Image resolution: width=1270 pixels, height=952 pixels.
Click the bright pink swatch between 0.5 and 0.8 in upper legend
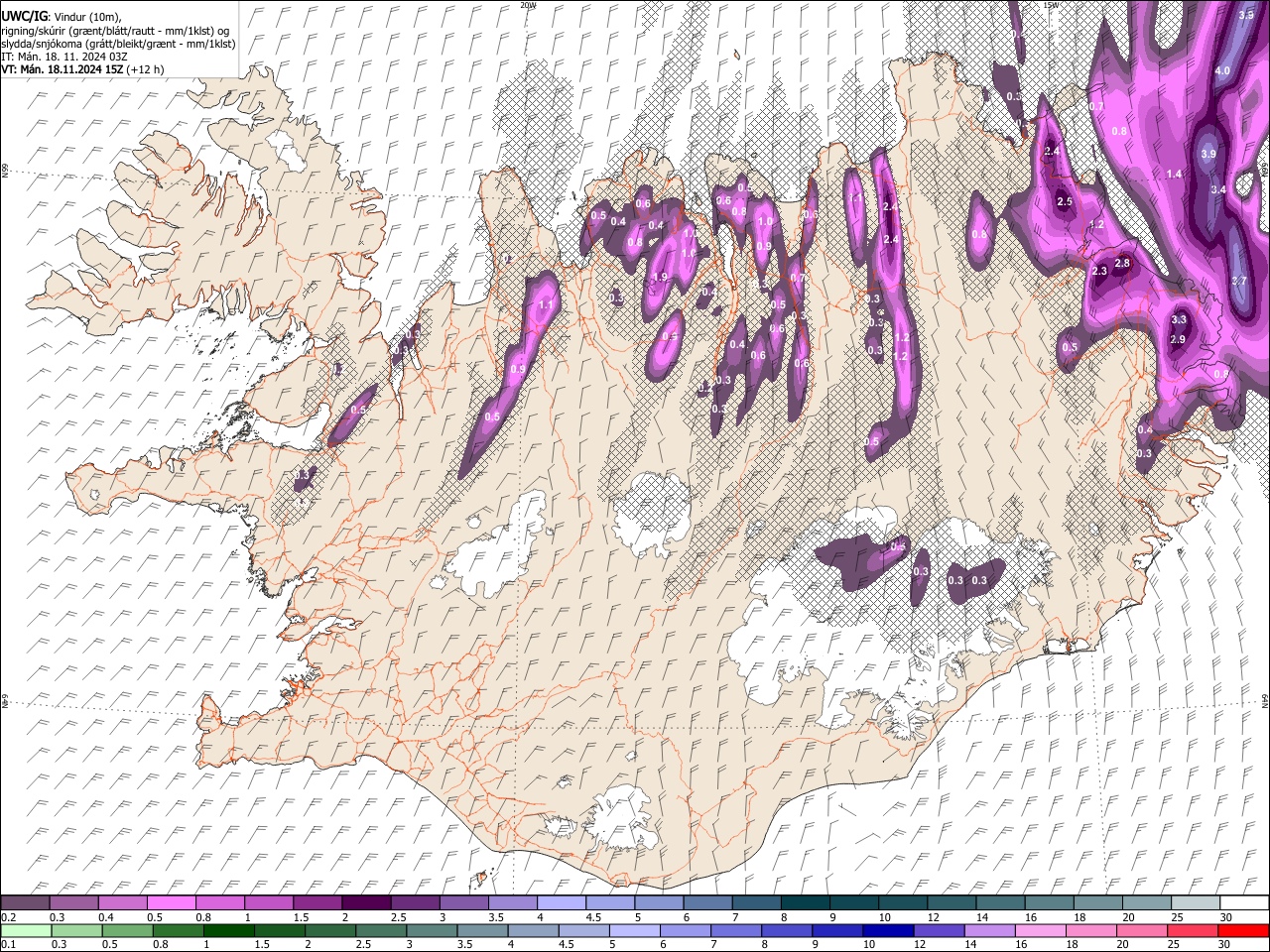(172, 903)
